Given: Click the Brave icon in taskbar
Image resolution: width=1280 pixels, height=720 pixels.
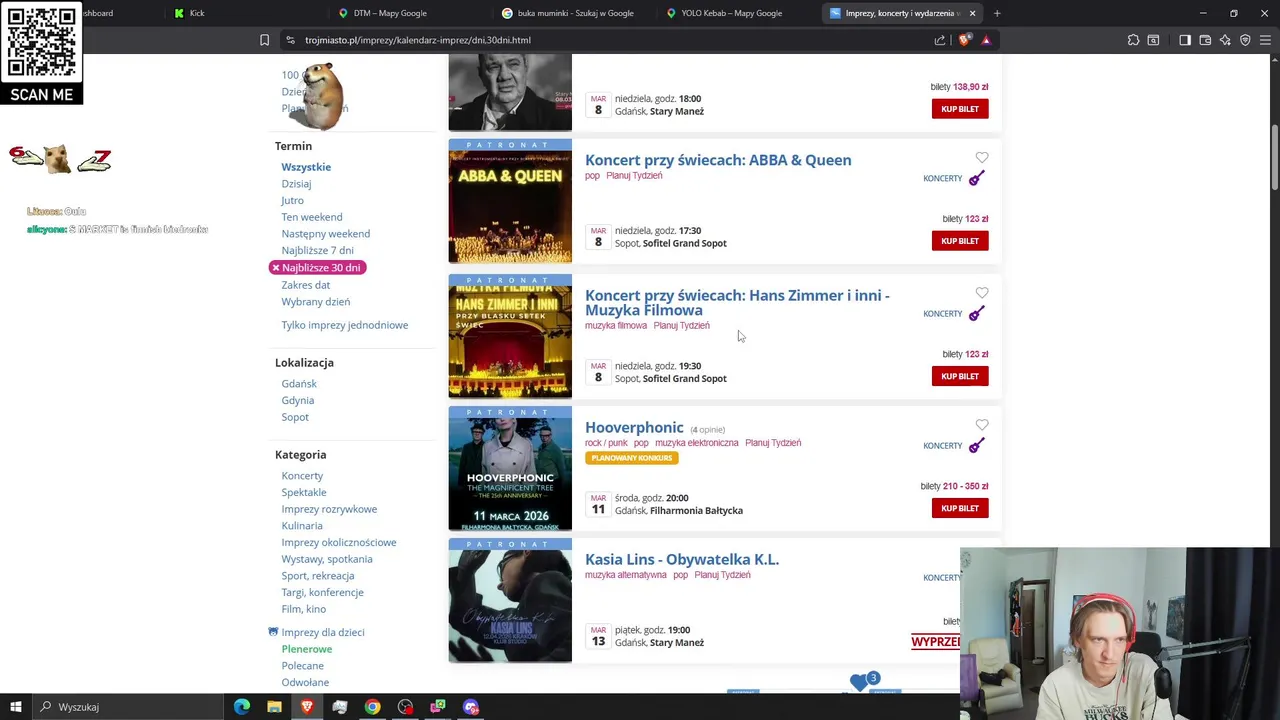Looking at the screenshot, I should pyautogui.click(x=307, y=707).
